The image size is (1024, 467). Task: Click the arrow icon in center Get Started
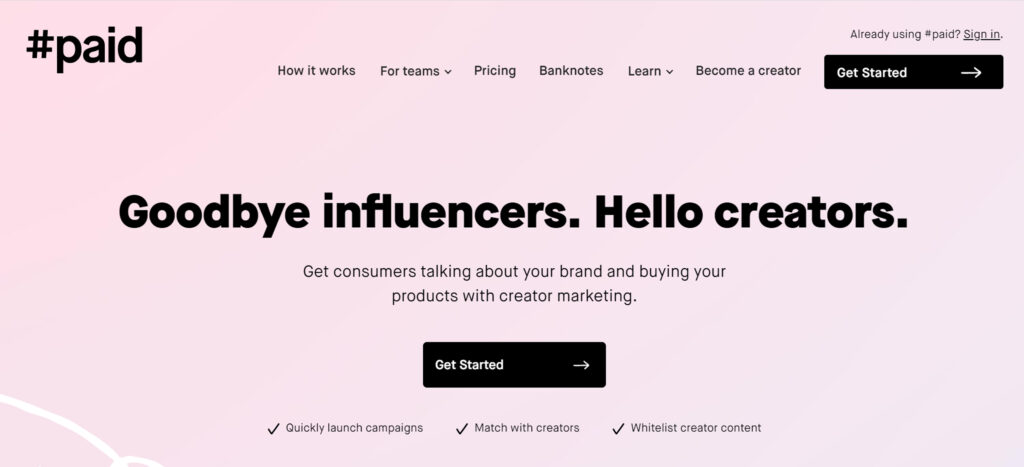pyautogui.click(x=581, y=365)
